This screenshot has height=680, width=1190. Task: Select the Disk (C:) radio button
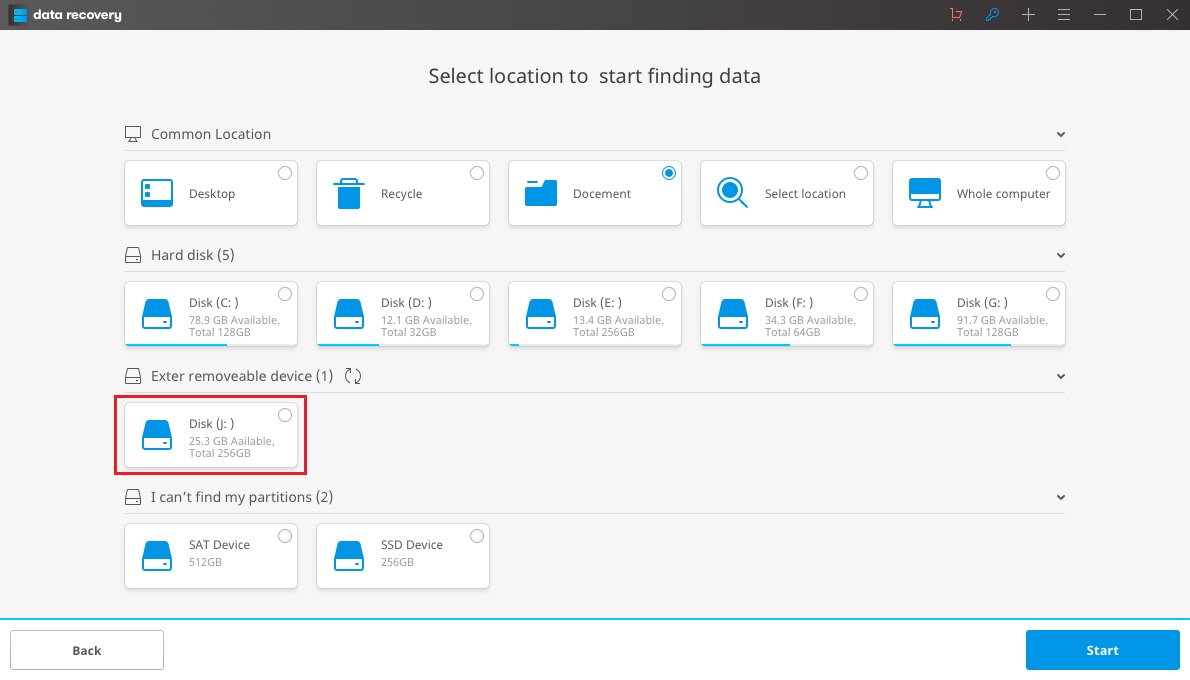[285, 294]
